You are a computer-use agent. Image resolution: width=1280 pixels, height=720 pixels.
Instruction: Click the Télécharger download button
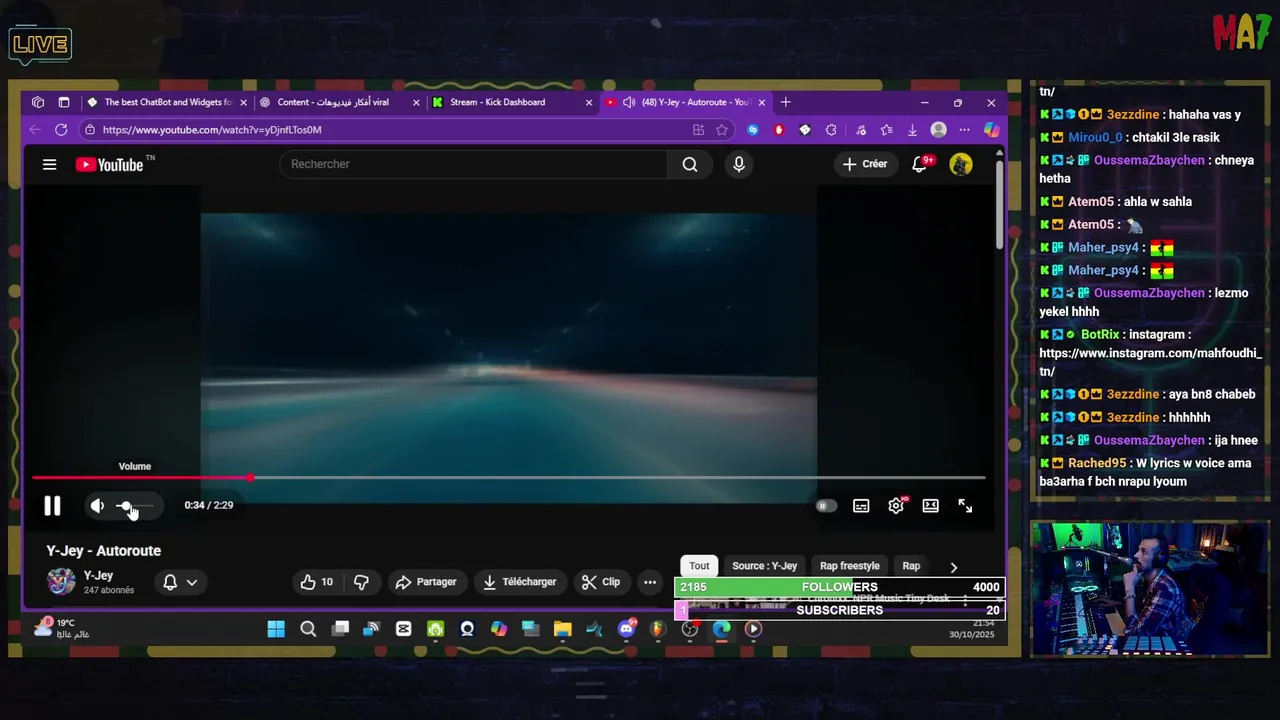(519, 582)
